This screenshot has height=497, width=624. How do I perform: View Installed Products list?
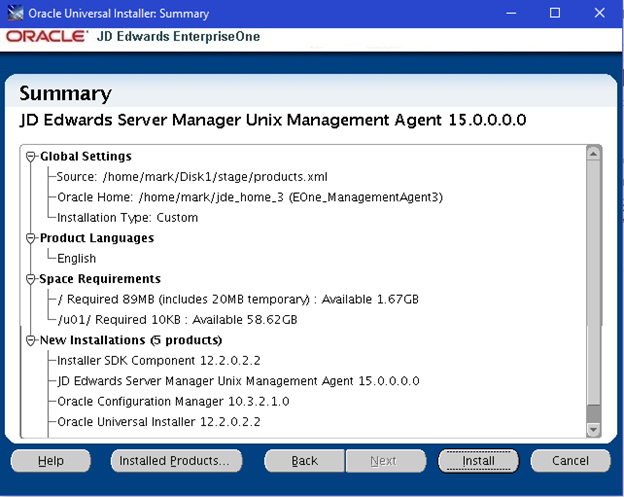click(x=176, y=461)
